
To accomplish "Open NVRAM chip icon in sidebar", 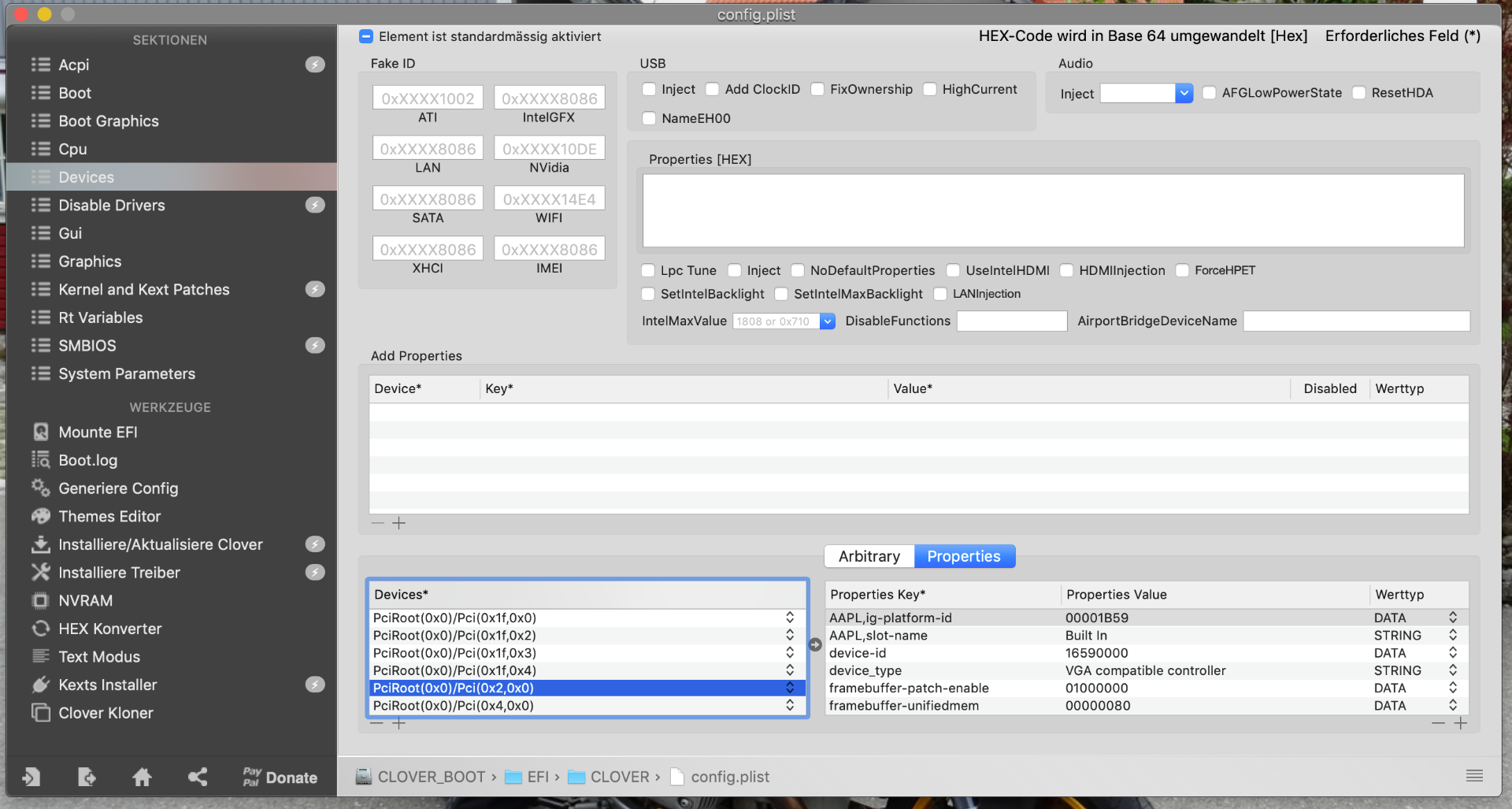I will [x=40, y=601].
